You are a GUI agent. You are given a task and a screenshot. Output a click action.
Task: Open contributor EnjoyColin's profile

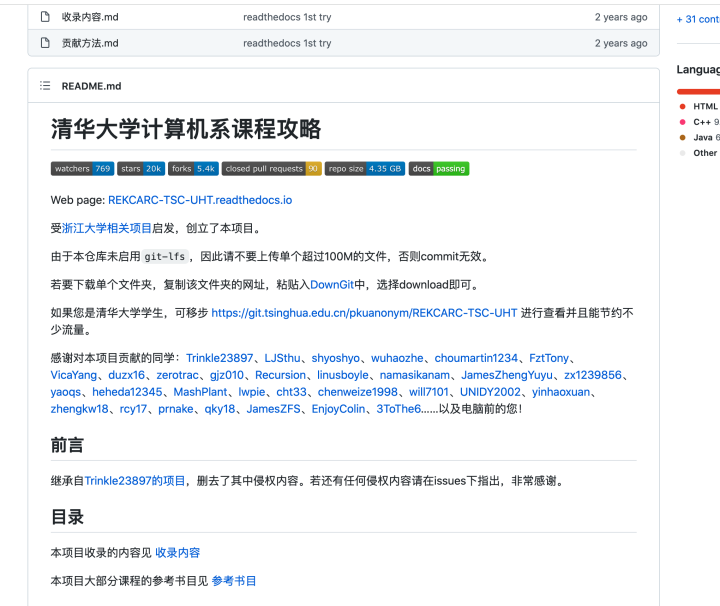pyautogui.click(x=338, y=409)
